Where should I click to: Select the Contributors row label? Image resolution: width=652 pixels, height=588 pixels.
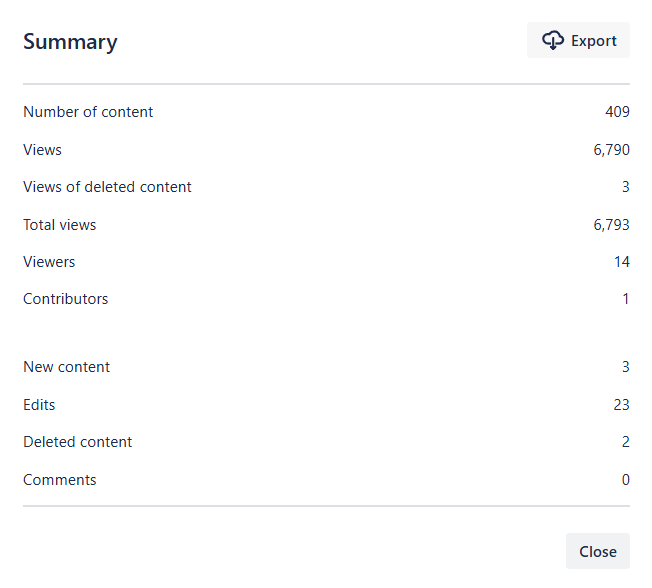point(65,299)
